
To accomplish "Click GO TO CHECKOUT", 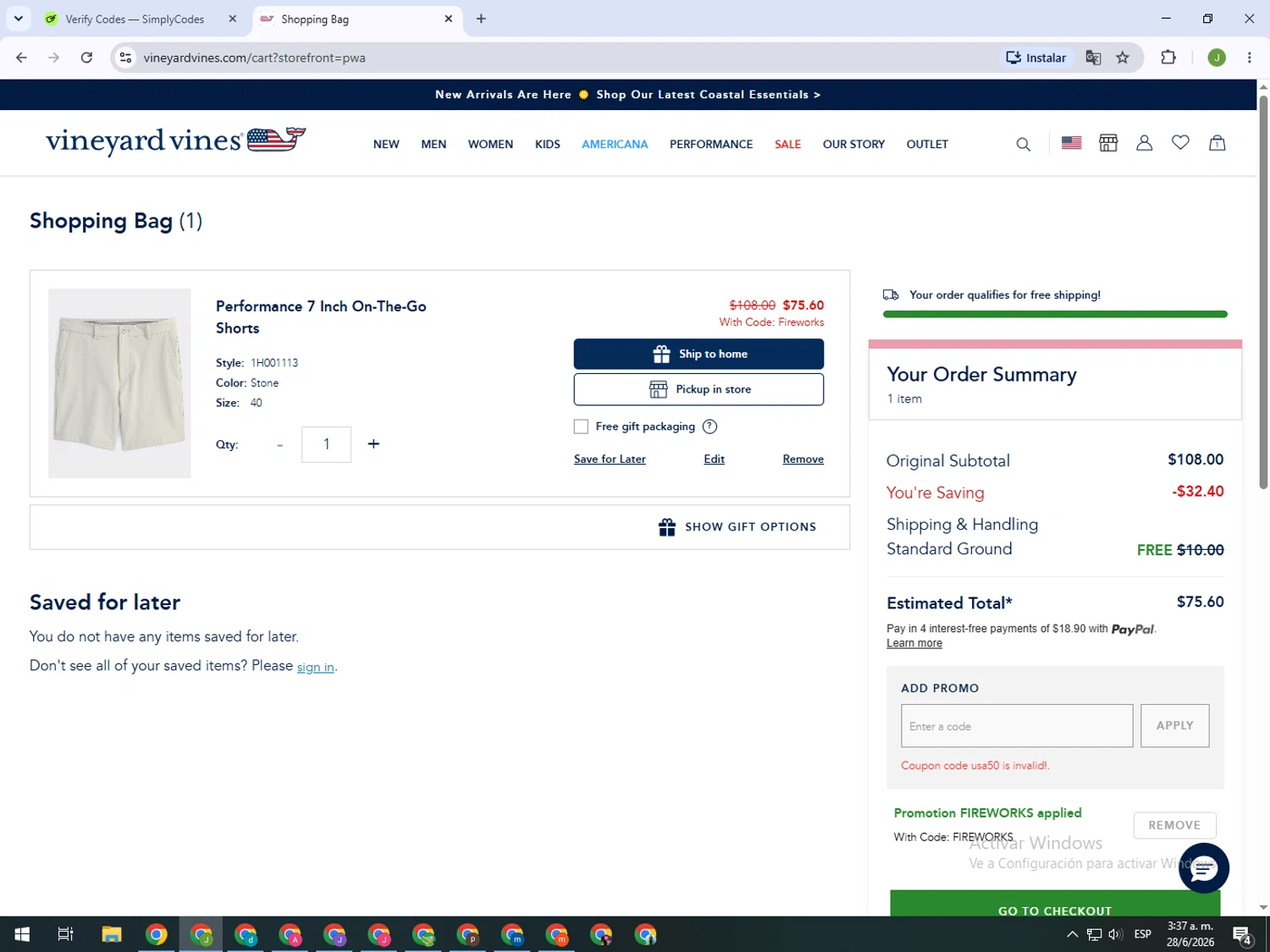I will (x=1055, y=904).
